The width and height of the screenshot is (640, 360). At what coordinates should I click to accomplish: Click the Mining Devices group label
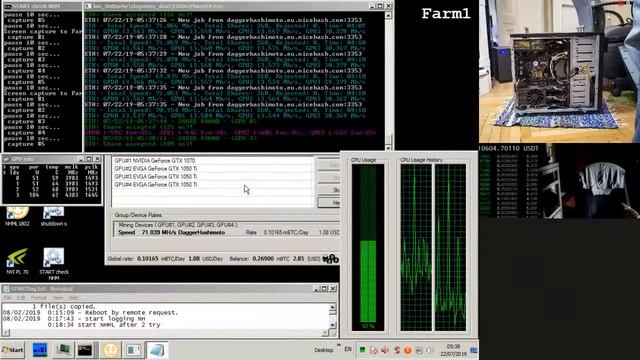tap(178, 225)
